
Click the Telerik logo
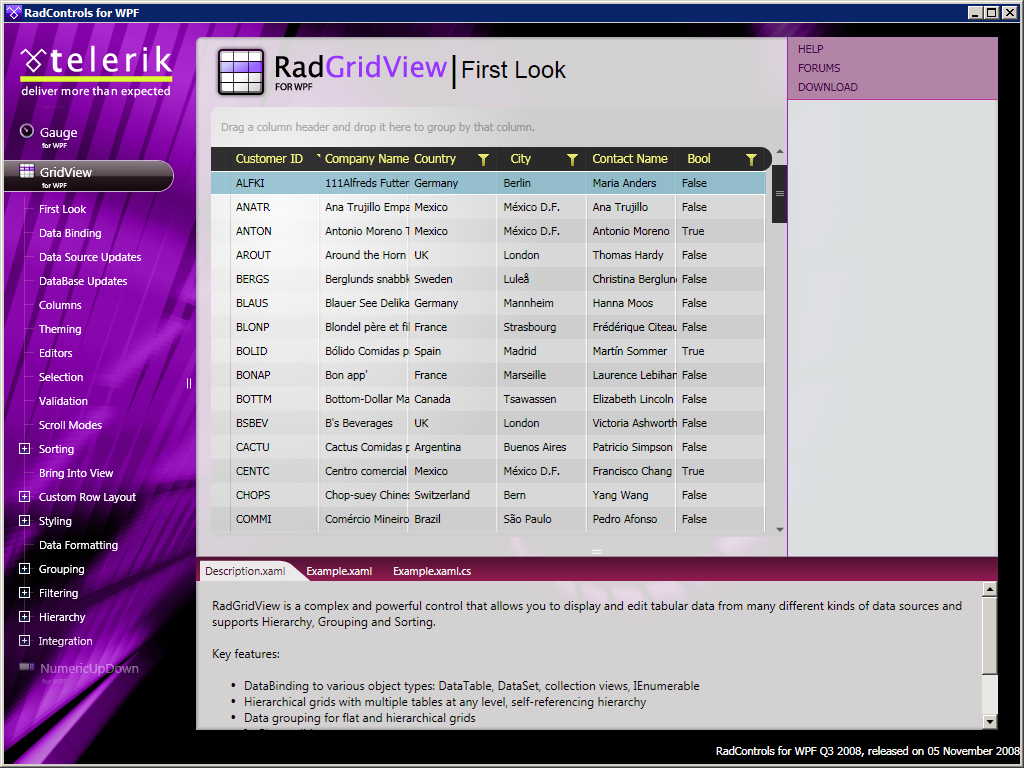[x=97, y=71]
